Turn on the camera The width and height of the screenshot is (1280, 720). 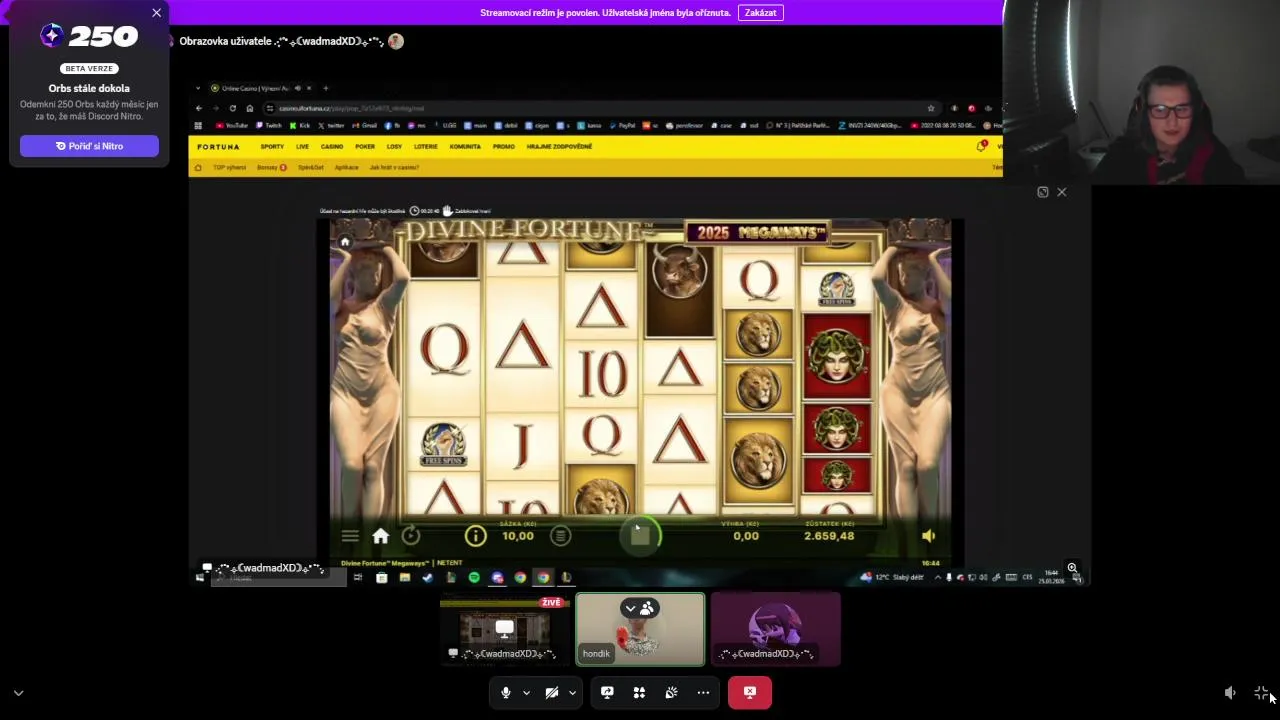(x=551, y=692)
